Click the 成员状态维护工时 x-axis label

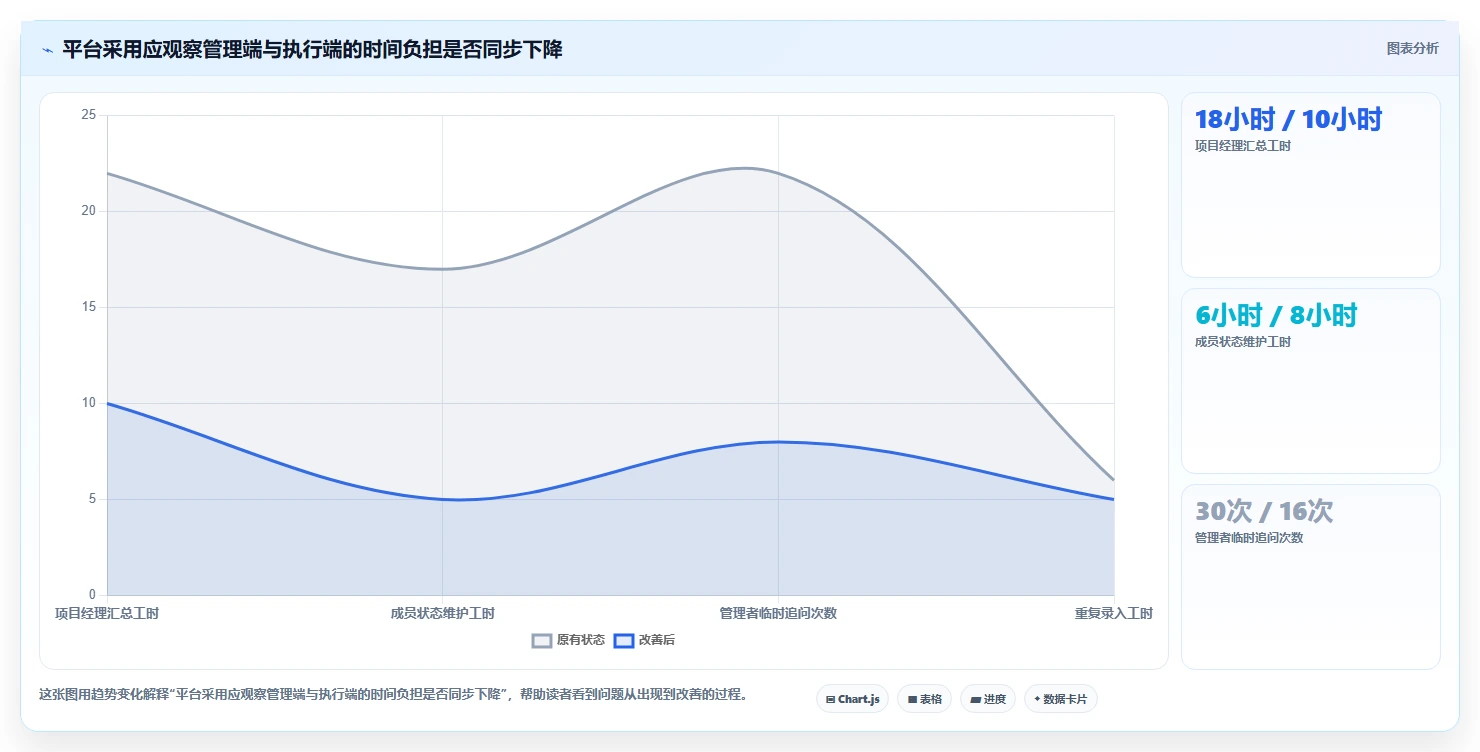(442, 613)
